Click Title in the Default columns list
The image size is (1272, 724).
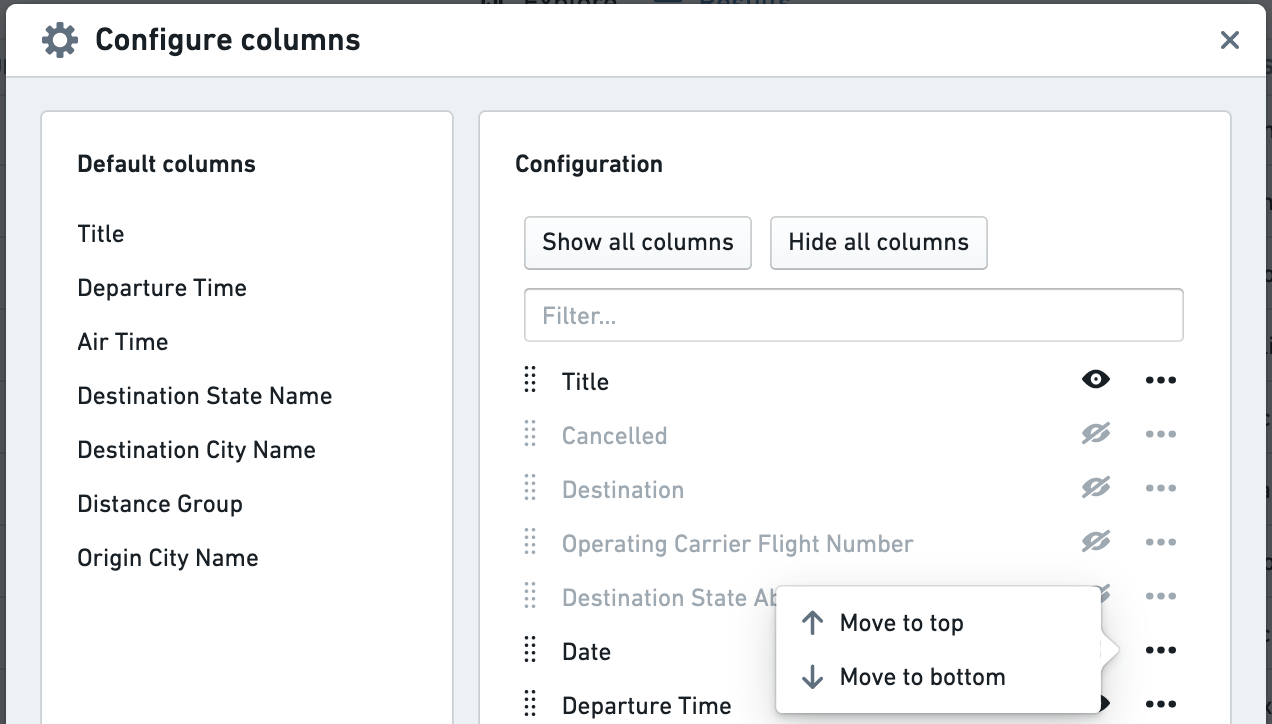pyautogui.click(x=101, y=234)
